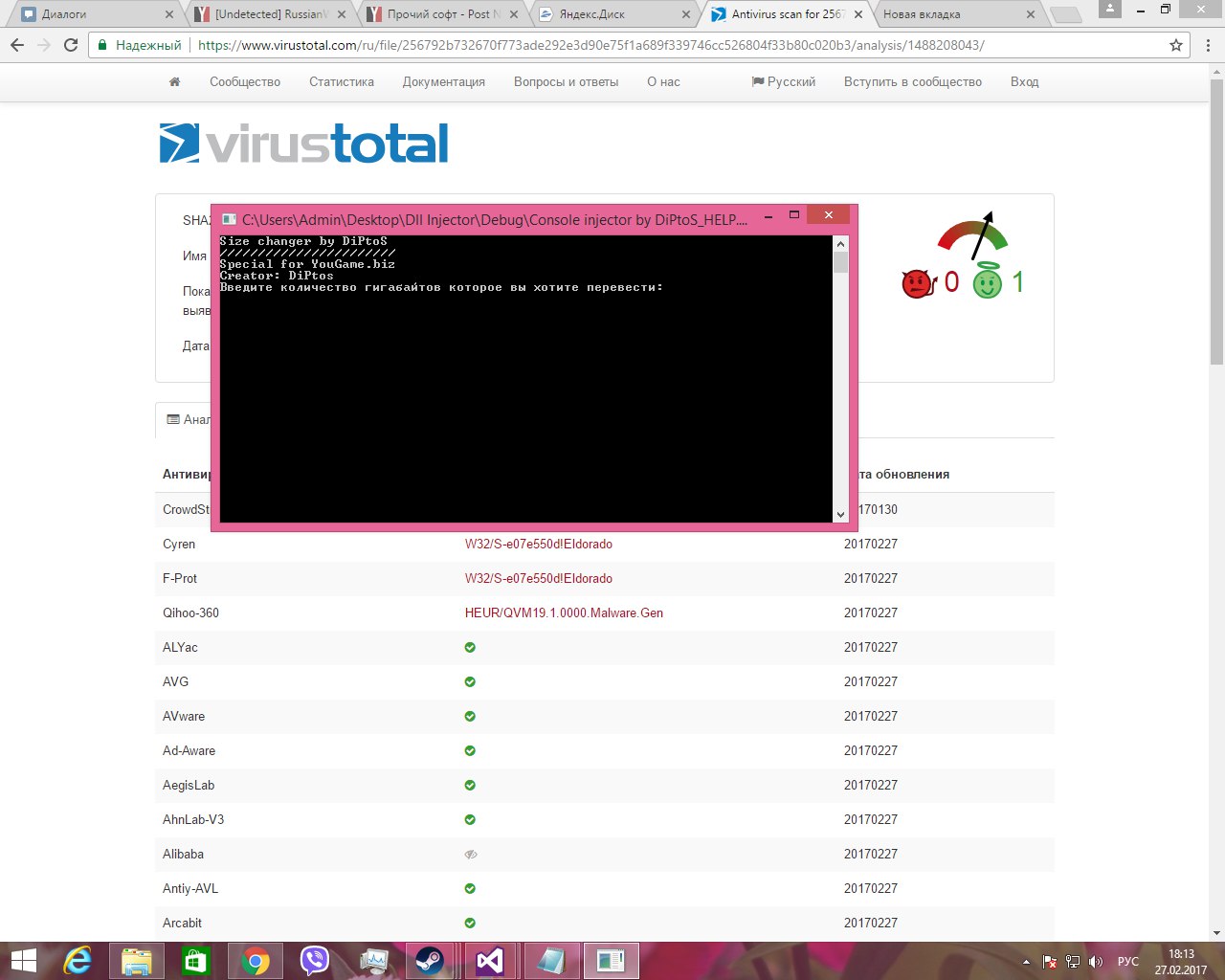Launch Internet Explorer from taskbar
Screen dimensions: 1225x980
tap(78, 961)
